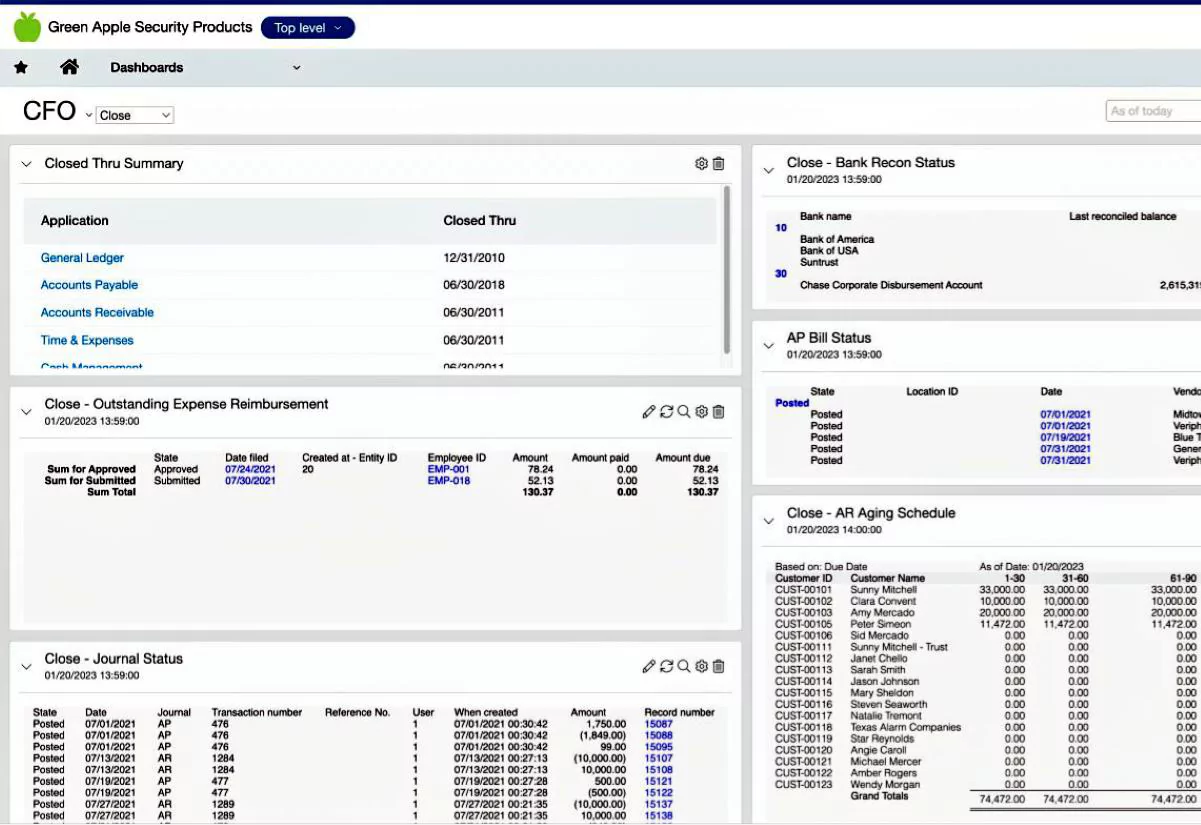Open the Top level entity dropdown
1201x825 pixels.
(307, 28)
